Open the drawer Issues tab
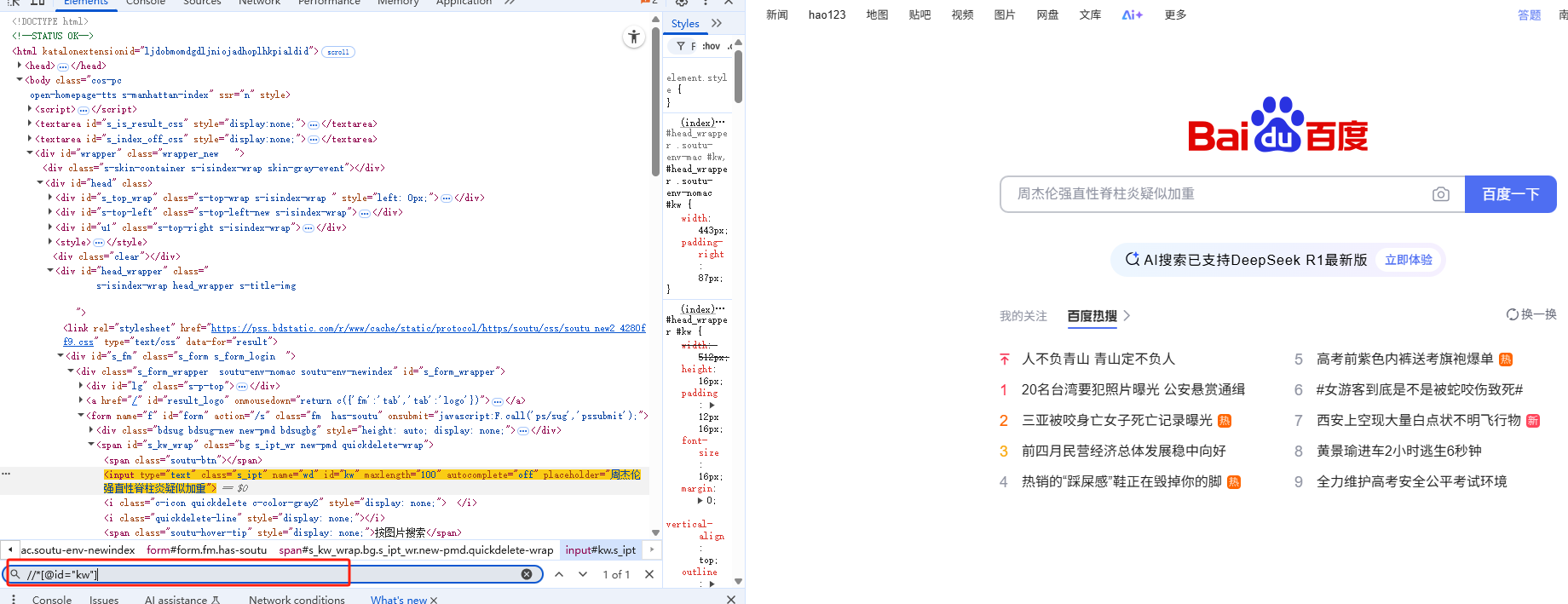Screen dimensions: 1568x604 (x=104, y=600)
